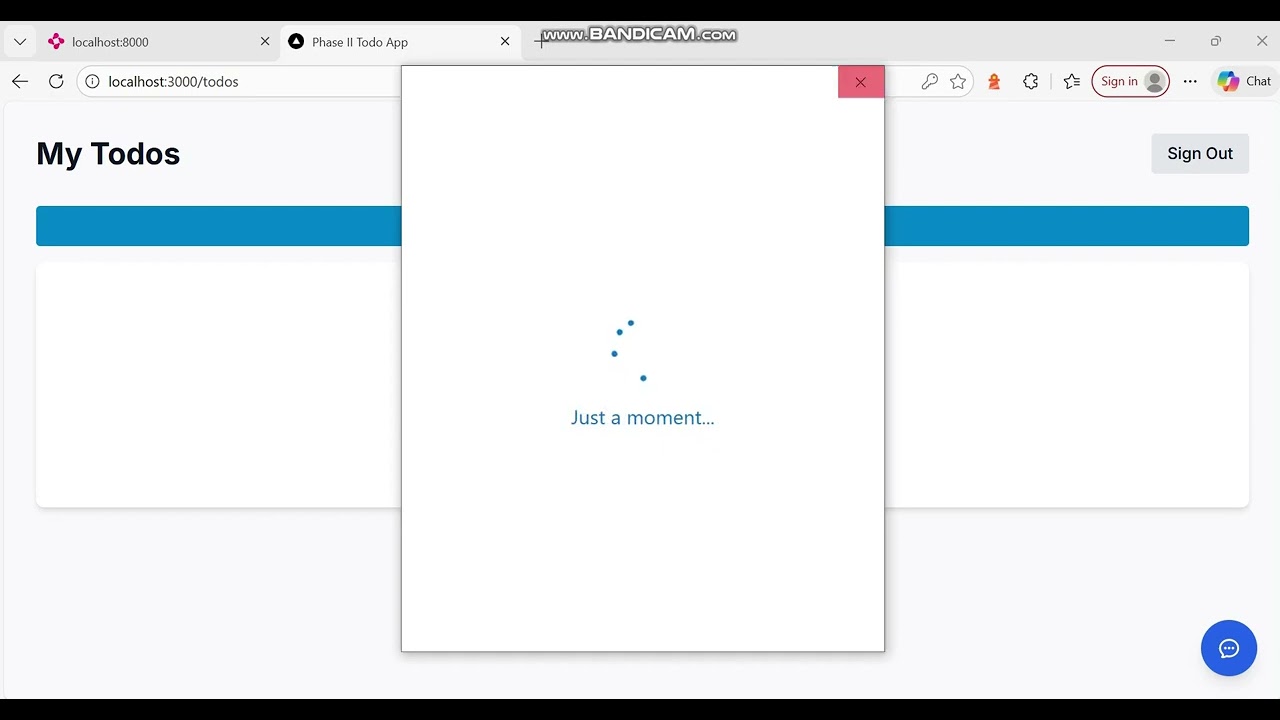Open the Extensions puzzle menu
The image size is (1280, 720).
1031,82
